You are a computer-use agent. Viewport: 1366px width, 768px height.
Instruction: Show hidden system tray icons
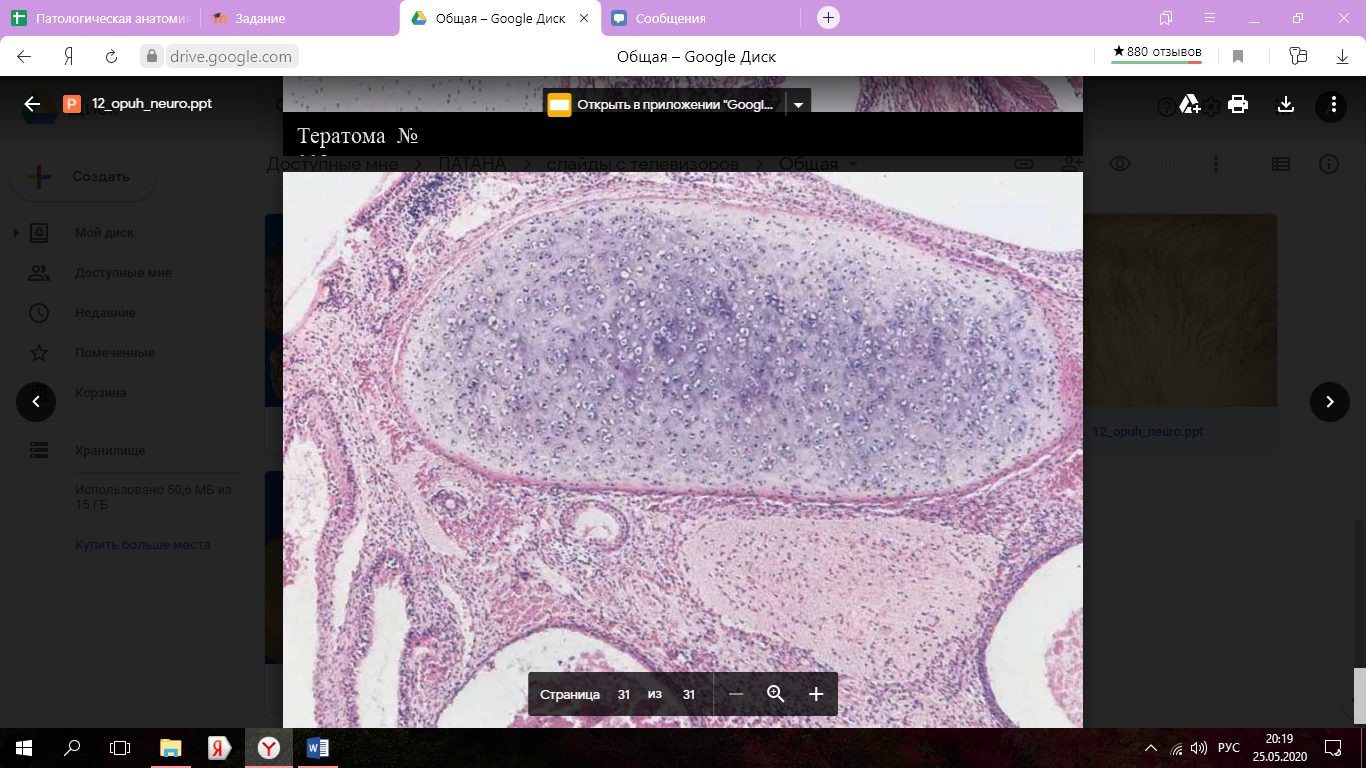coord(1151,748)
